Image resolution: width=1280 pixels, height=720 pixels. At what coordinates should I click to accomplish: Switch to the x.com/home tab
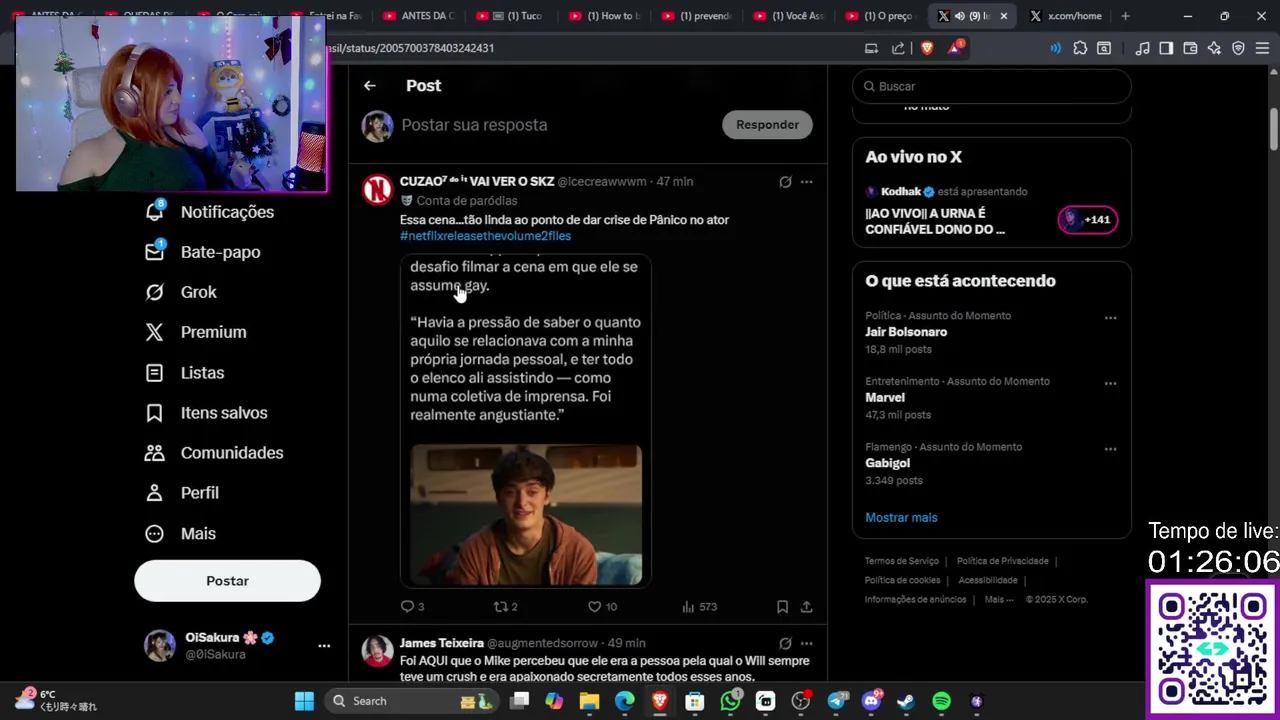1066,16
